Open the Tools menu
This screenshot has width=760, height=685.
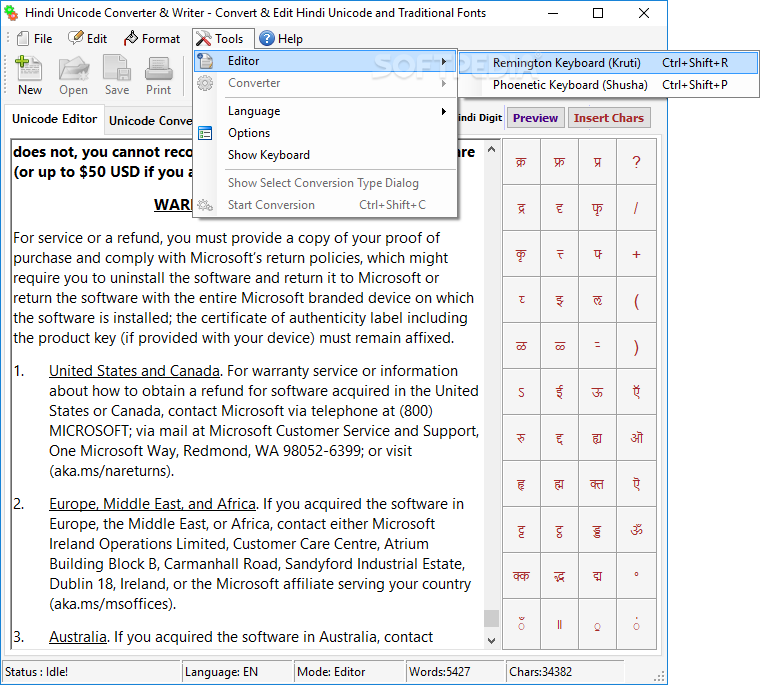point(223,38)
